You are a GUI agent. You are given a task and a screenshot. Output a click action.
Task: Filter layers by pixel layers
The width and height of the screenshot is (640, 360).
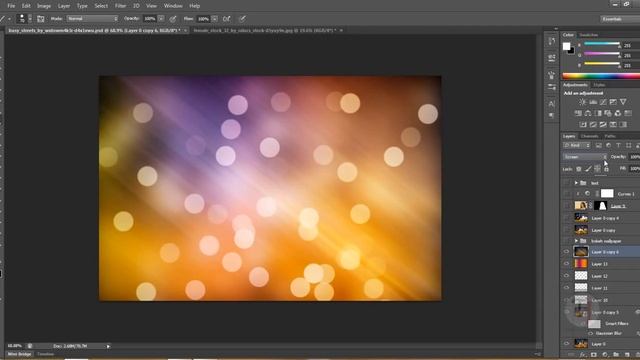click(598, 145)
